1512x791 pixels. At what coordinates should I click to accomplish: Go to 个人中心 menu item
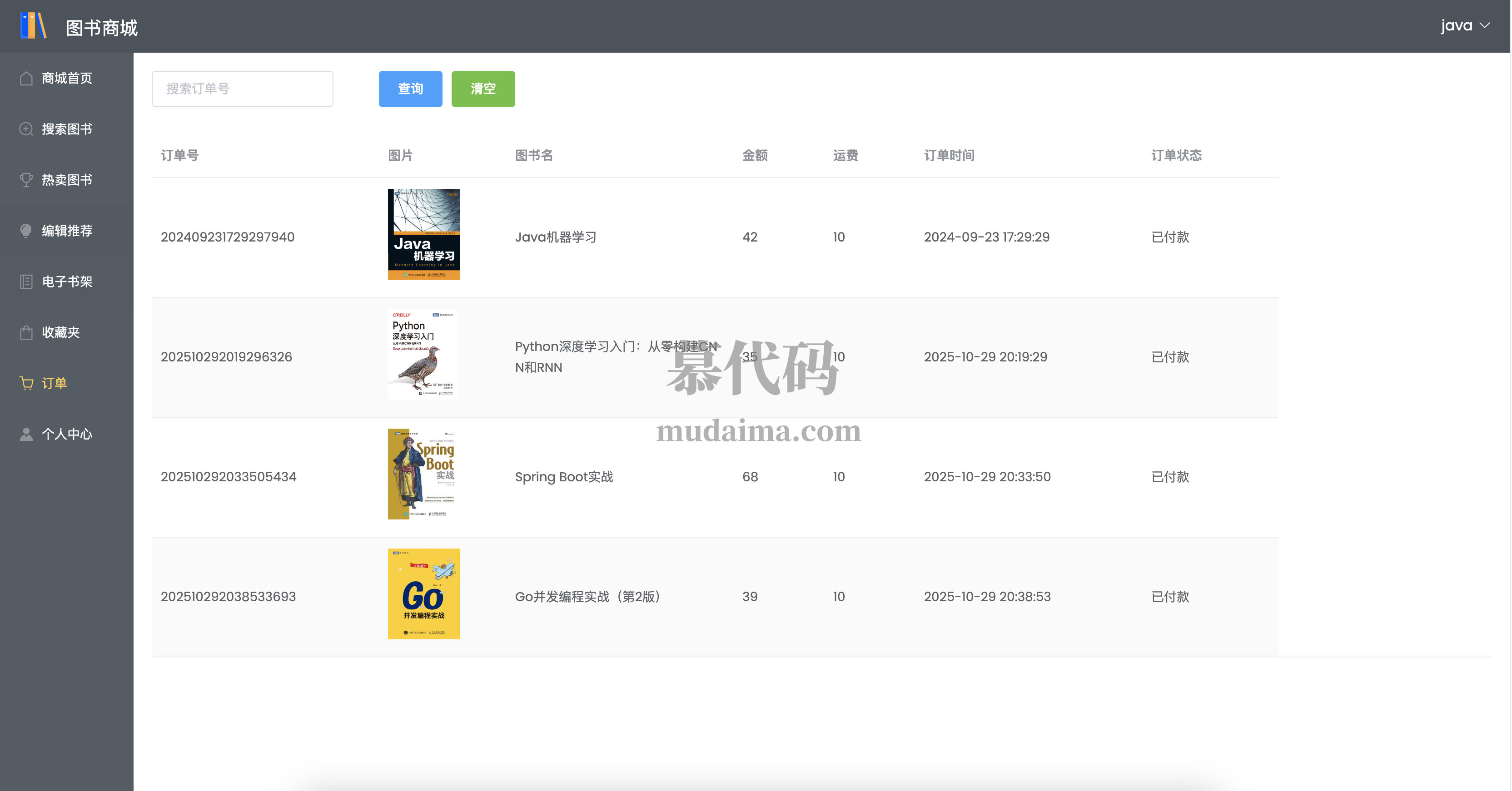67,434
